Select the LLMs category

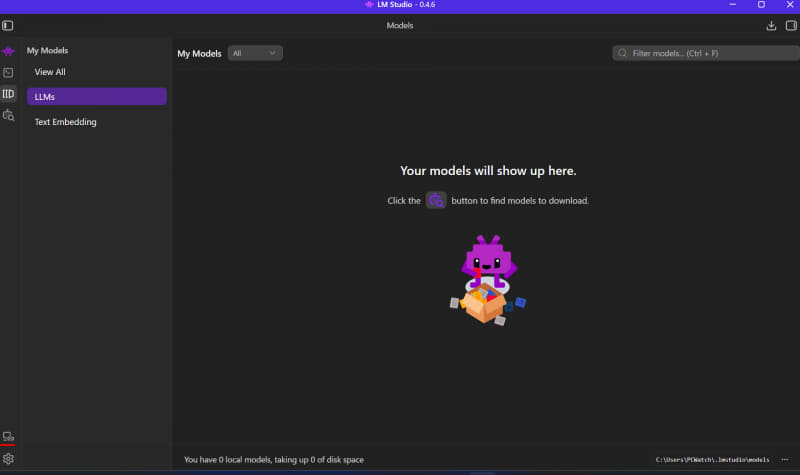click(96, 96)
